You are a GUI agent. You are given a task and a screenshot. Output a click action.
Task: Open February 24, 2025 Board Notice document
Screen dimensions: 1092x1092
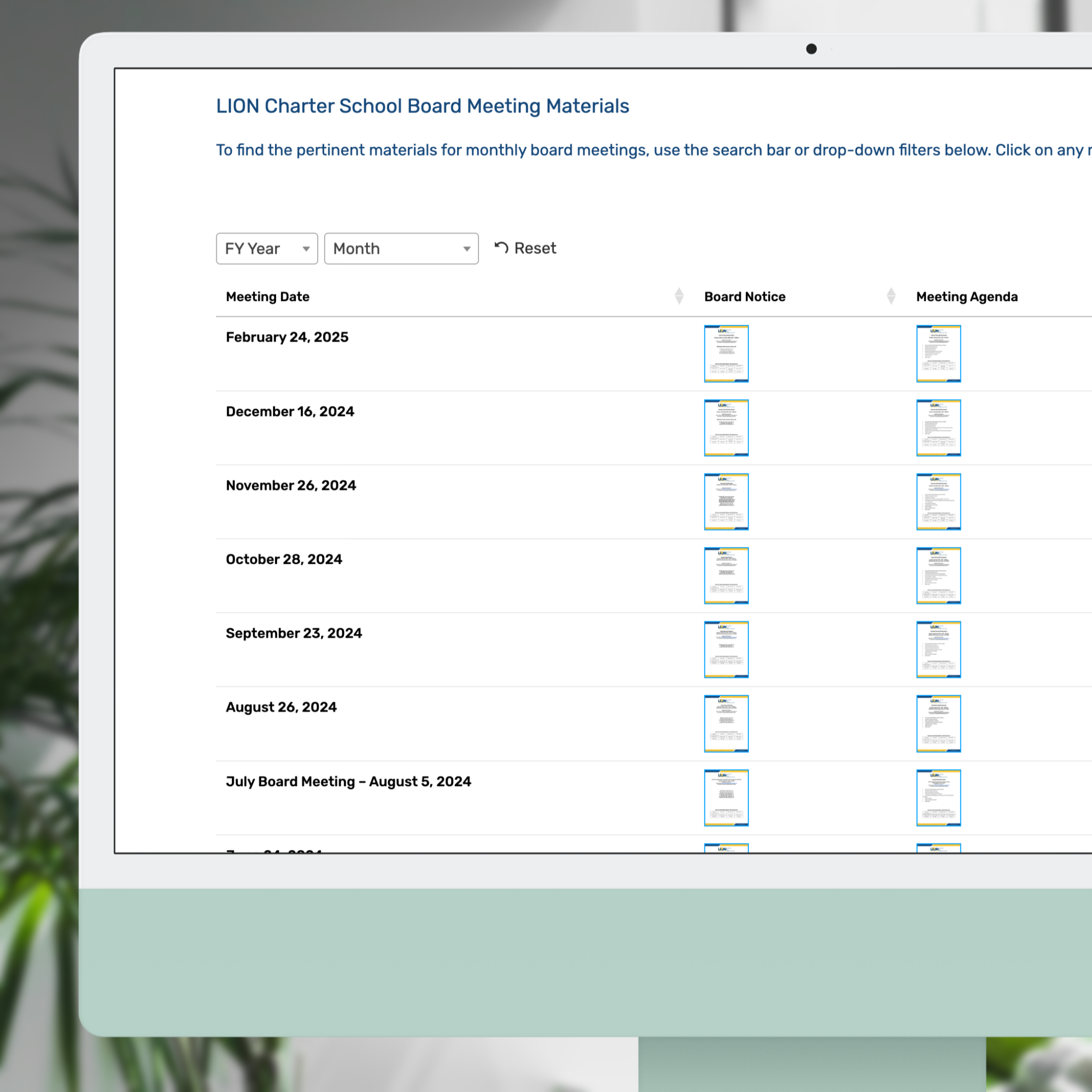pos(726,353)
